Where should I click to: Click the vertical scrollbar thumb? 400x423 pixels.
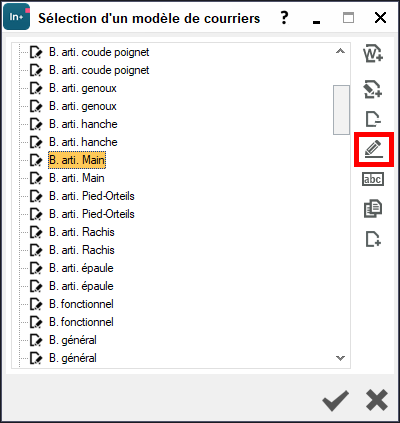click(x=341, y=110)
